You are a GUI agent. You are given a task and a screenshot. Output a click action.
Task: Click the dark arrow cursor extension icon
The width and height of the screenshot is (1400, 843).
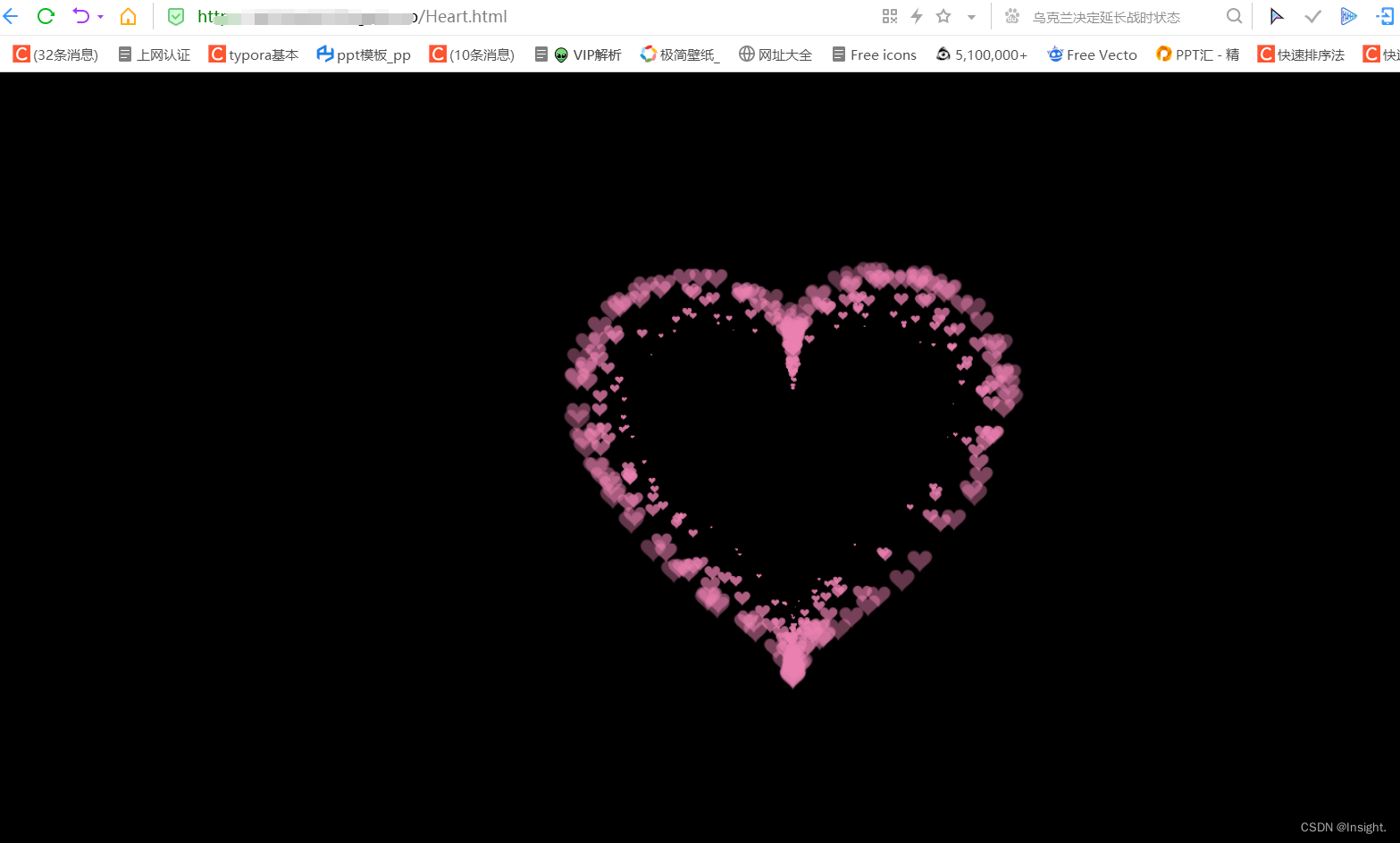pos(1277,16)
